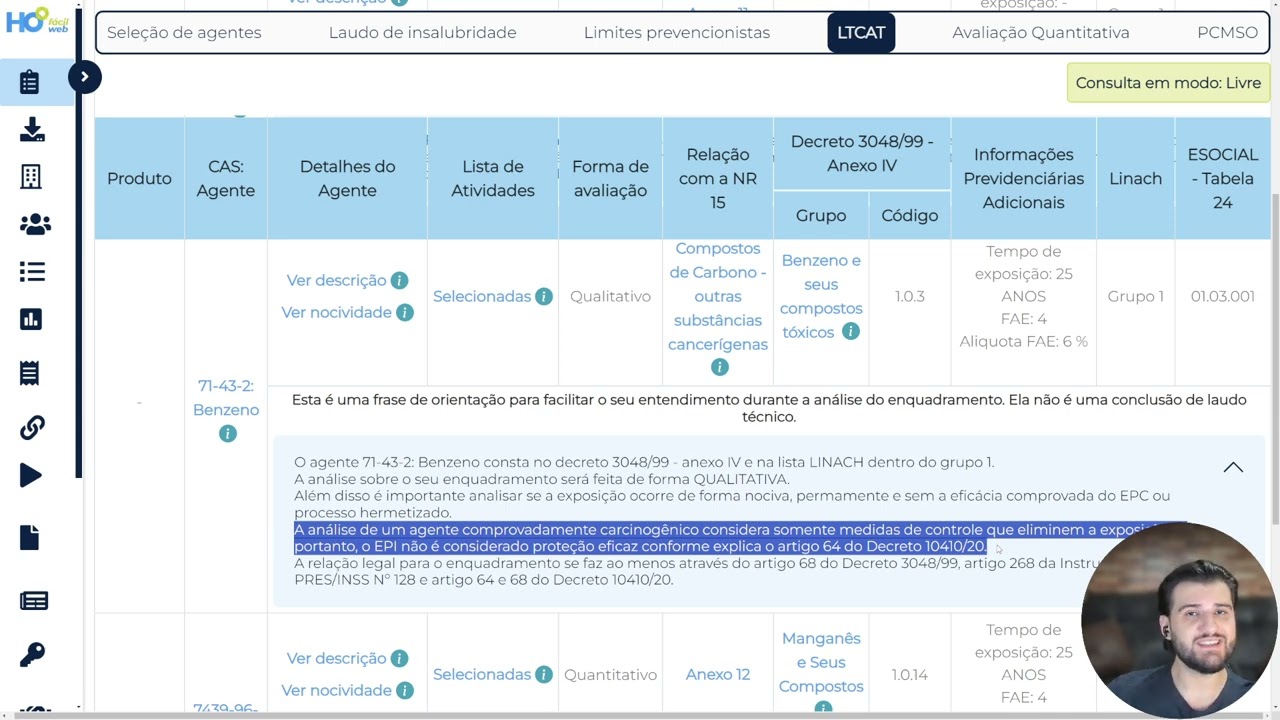
Task: Open the Anexo 12 link
Action: tap(718, 675)
